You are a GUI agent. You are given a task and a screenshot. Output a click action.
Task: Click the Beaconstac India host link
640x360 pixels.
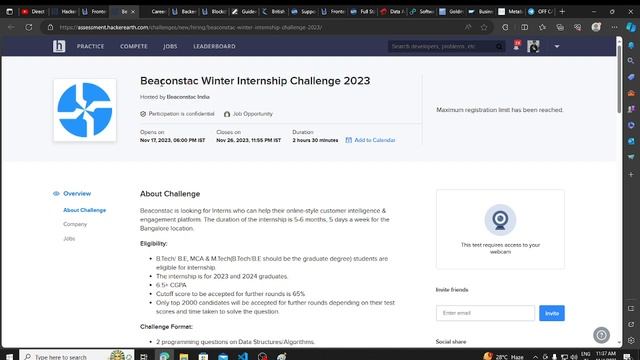coord(188,97)
